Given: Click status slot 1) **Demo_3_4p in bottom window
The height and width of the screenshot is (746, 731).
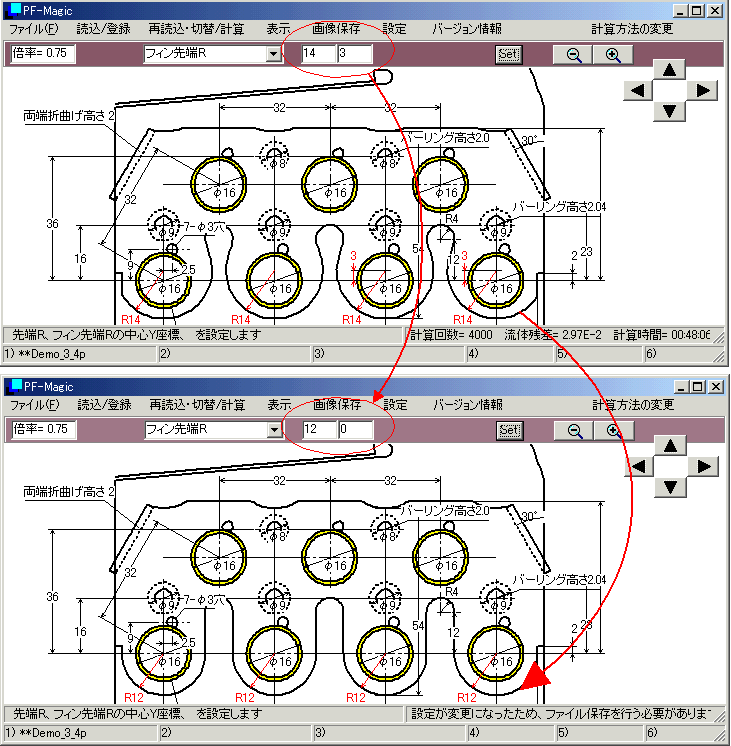Looking at the screenshot, I should (x=79, y=733).
